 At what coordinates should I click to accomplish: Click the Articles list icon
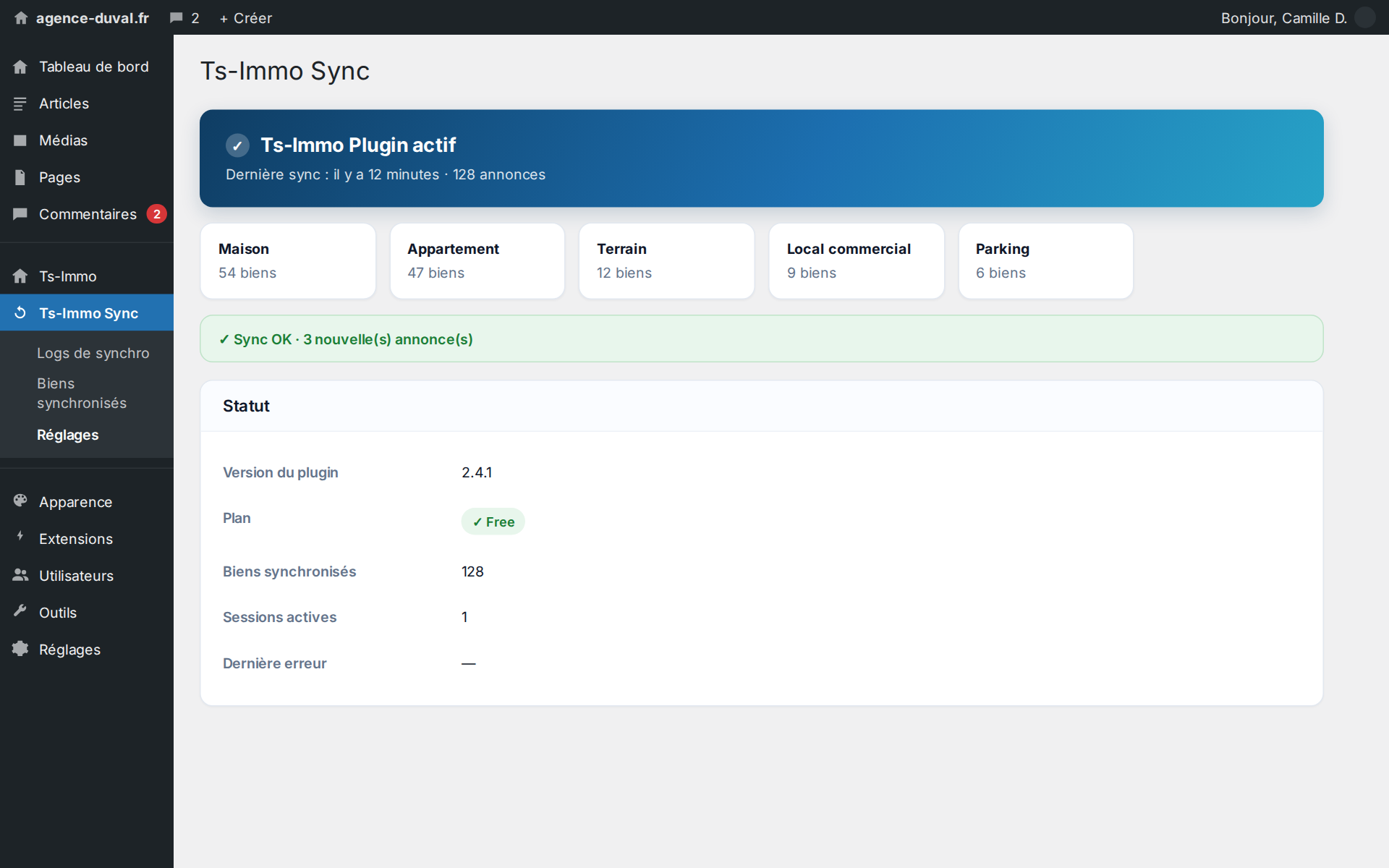point(20,103)
